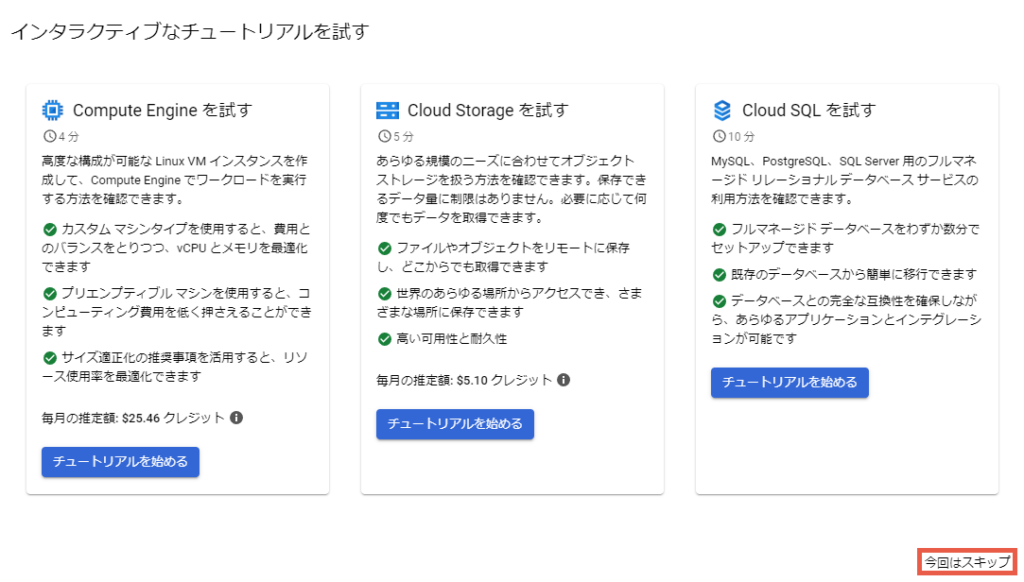The height and width of the screenshot is (582, 1024).
Task: Click the 高い可用性と耐久性 text
Action: click(x=452, y=339)
